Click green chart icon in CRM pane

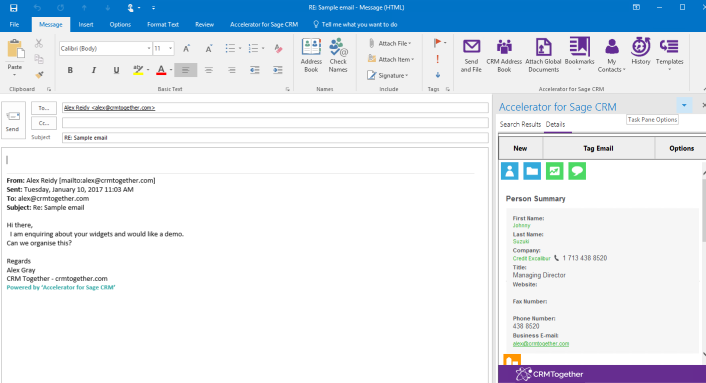pos(555,171)
